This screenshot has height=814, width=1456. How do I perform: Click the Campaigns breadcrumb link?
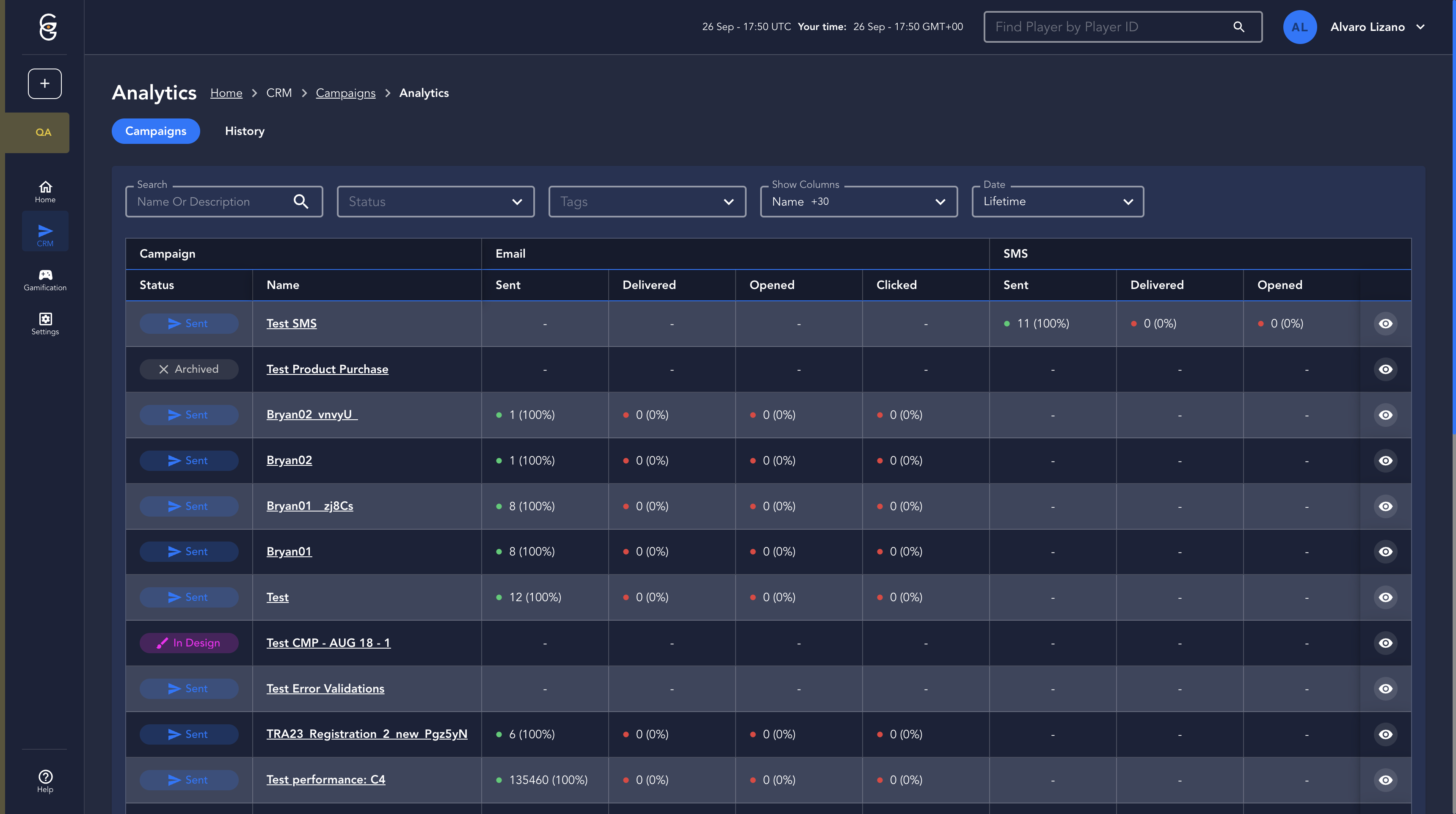click(x=345, y=93)
